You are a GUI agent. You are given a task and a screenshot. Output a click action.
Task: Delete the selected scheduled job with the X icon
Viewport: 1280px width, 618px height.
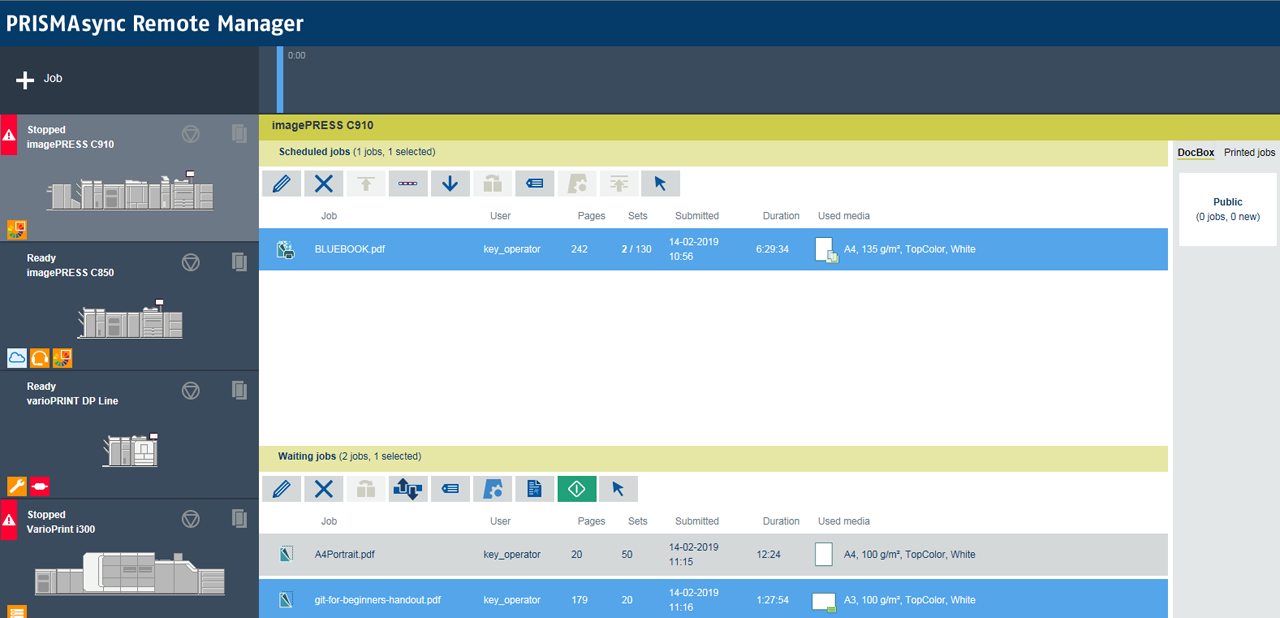tap(323, 183)
